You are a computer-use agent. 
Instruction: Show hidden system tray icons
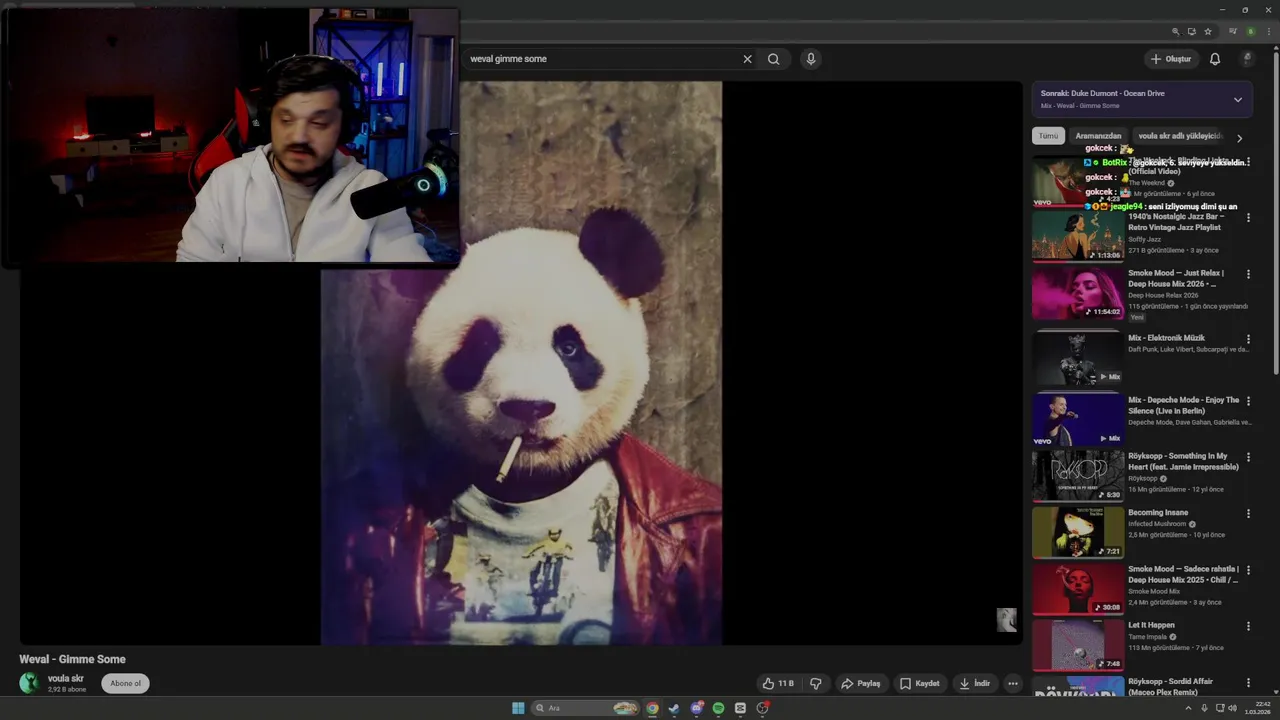tap(1188, 708)
